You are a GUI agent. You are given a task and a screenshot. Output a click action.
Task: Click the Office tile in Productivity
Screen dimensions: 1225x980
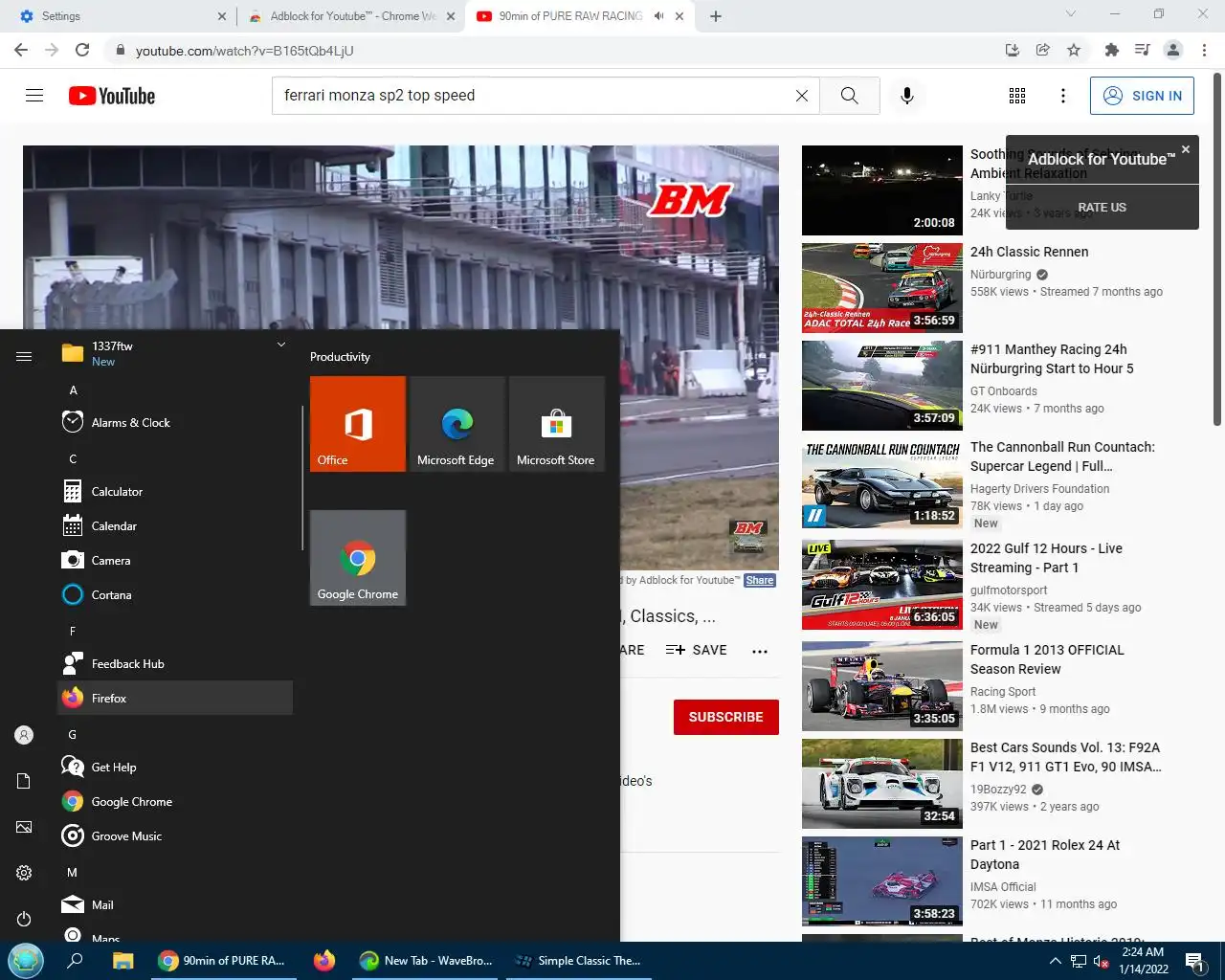pos(358,424)
